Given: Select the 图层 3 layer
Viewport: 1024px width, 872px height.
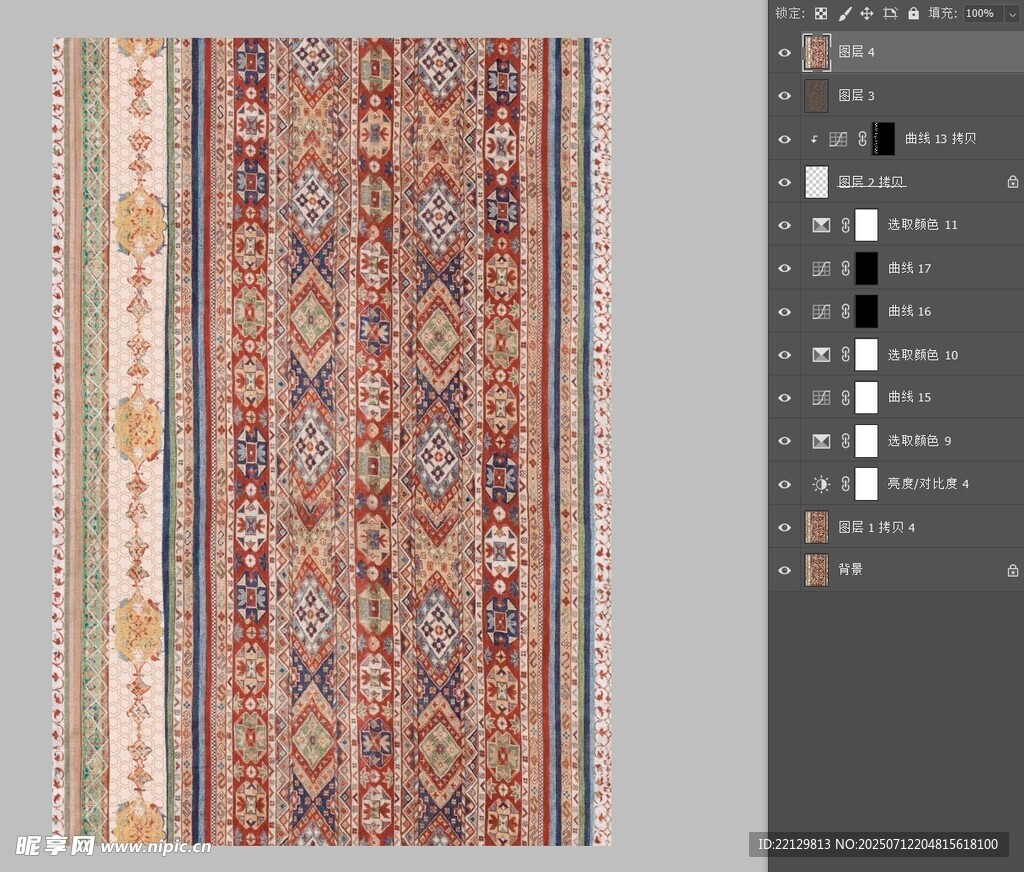Looking at the screenshot, I should point(856,95).
